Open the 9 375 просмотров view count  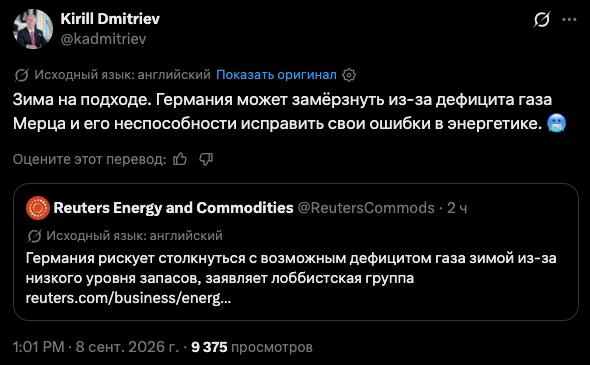click(x=252, y=347)
